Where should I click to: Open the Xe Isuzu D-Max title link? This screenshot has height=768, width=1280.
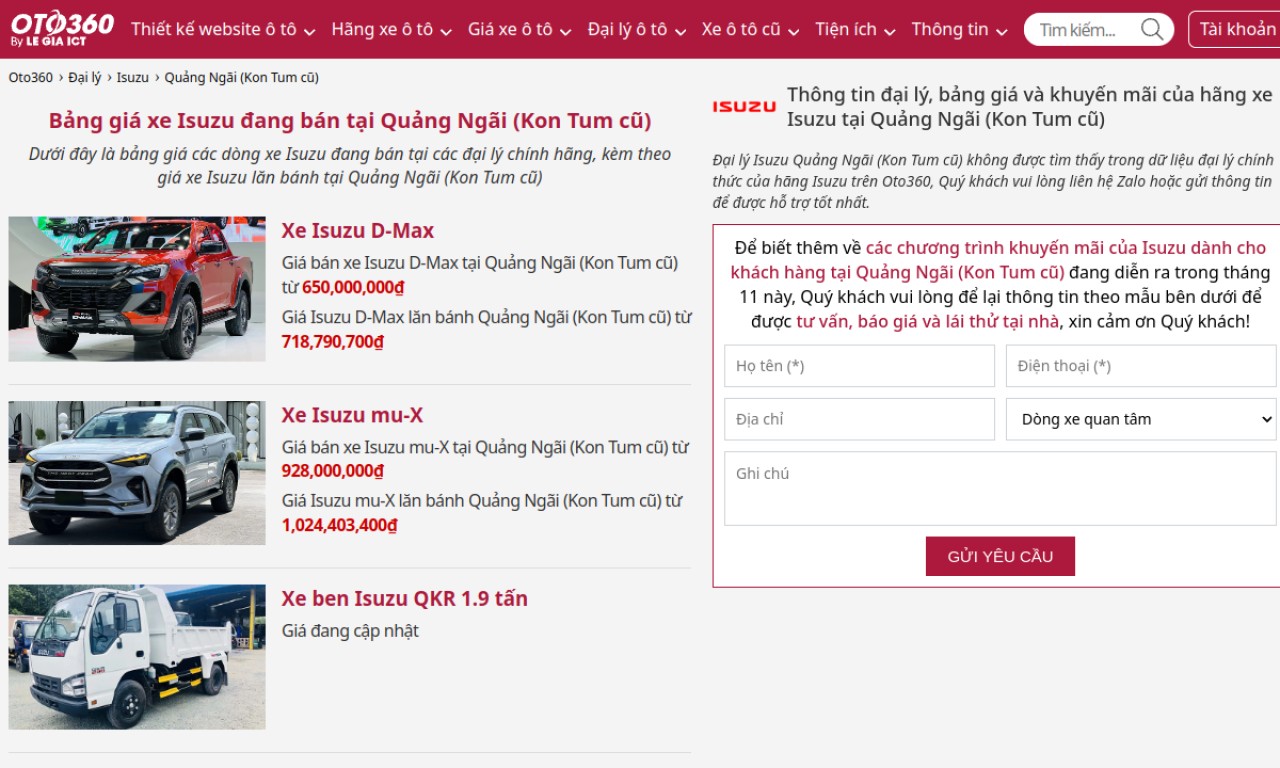click(x=358, y=230)
